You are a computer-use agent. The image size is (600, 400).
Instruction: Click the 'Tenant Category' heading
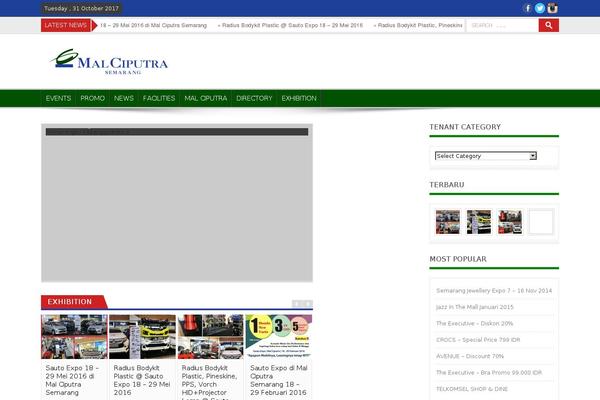(465, 127)
